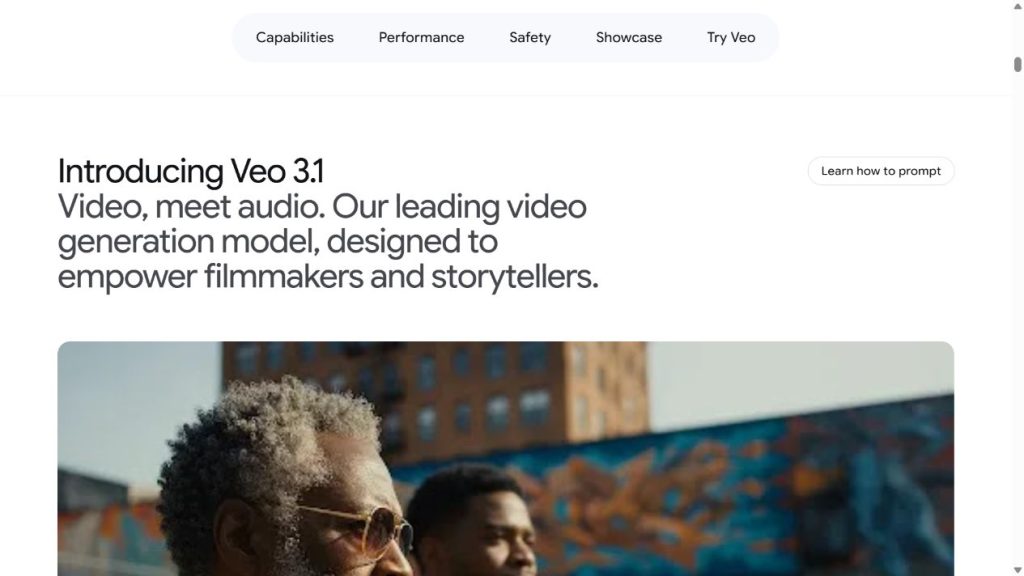Image resolution: width=1024 pixels, height=576 pixels.
Task: Grab the vertical scrollbar thumb
Action: 1017,65
